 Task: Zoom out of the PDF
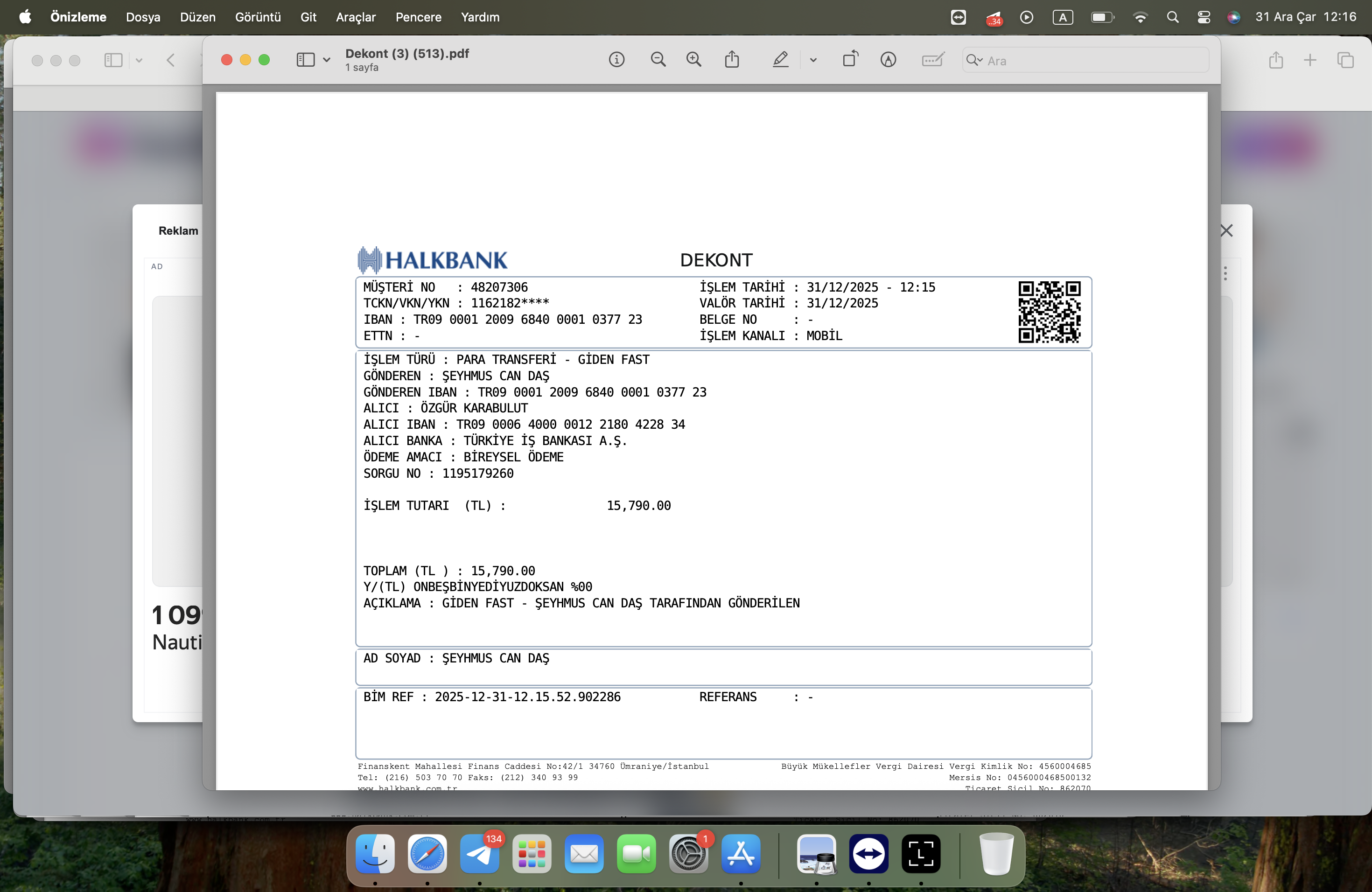click(658, 59)
